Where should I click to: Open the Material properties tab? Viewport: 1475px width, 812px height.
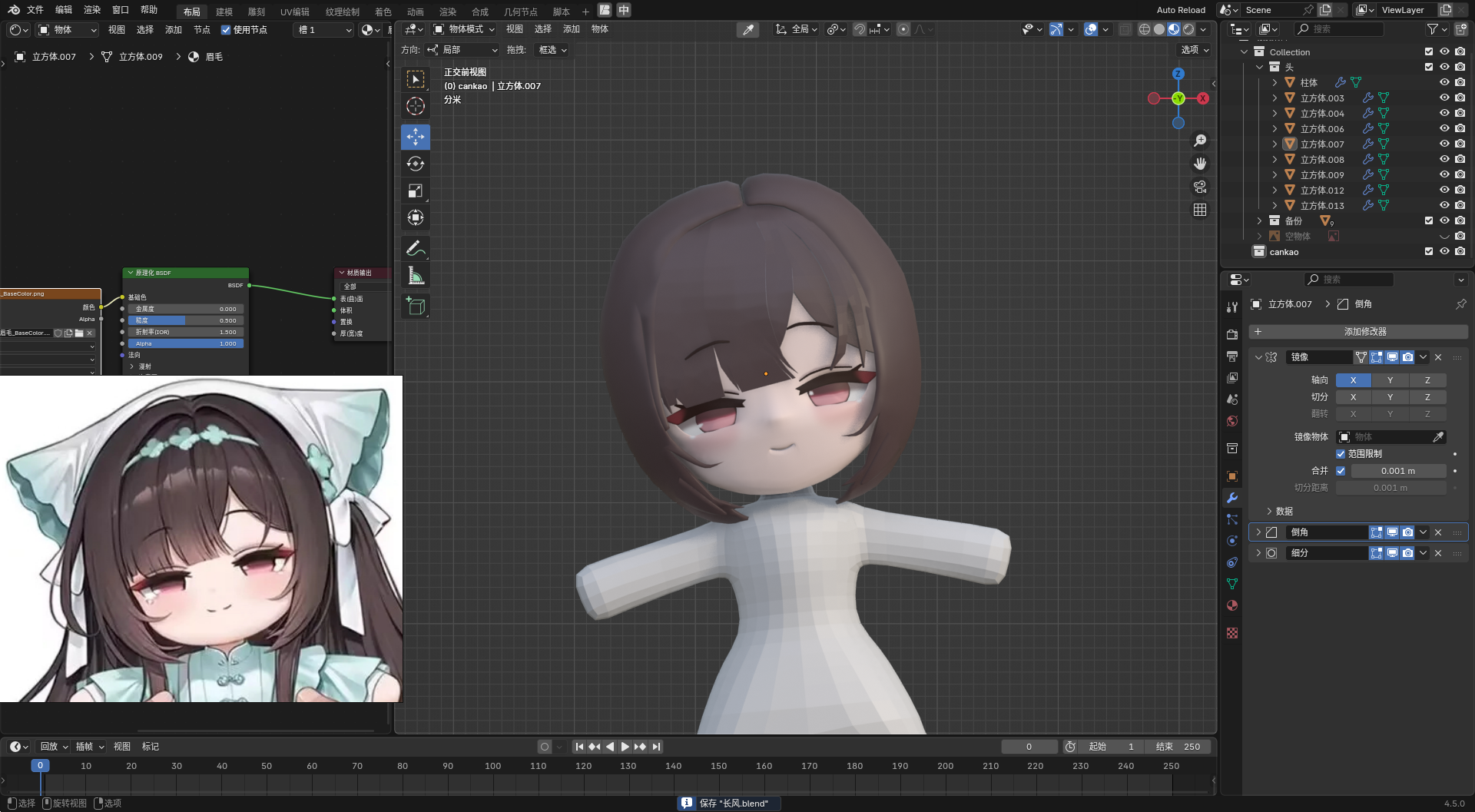[x=1232, y=605]
